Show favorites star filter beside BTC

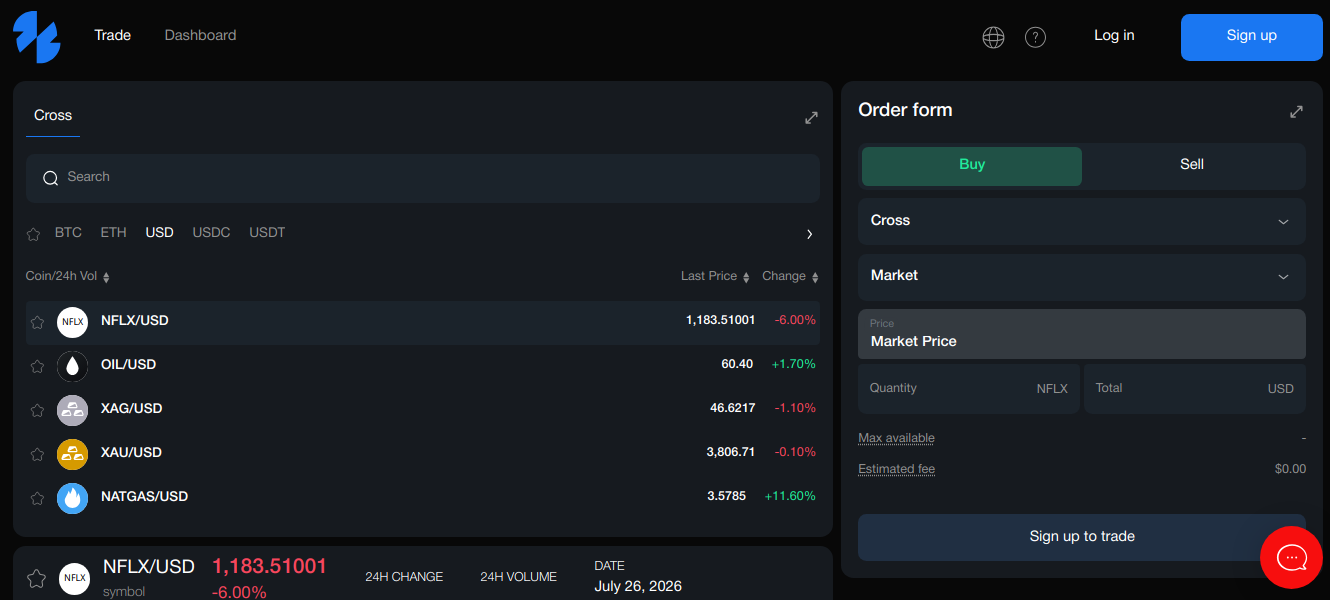pos(33,234)
